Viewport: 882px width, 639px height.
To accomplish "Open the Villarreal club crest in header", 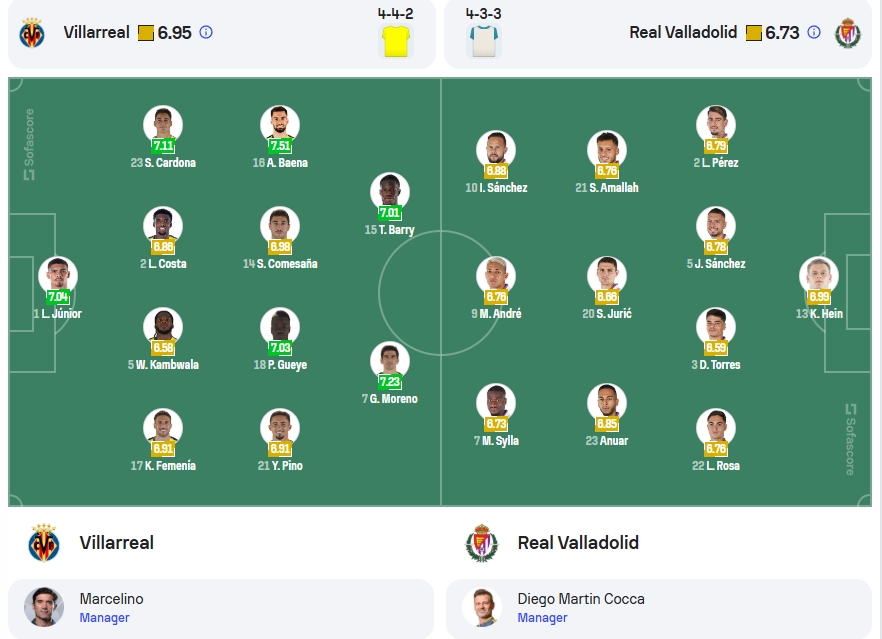I will 32,33.
